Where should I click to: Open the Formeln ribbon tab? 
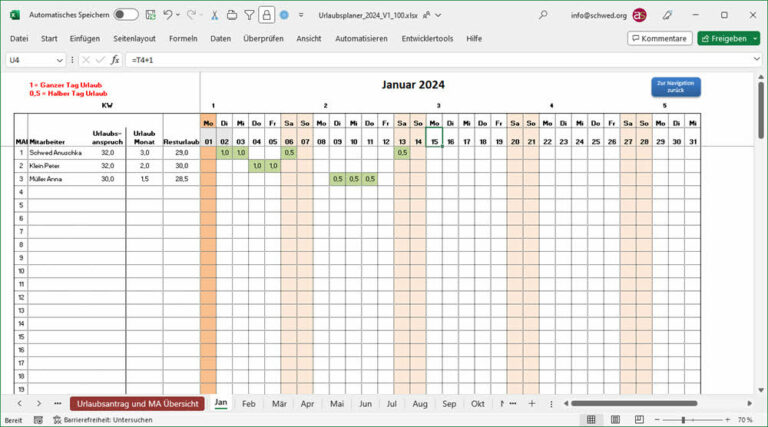pos(183,38)
